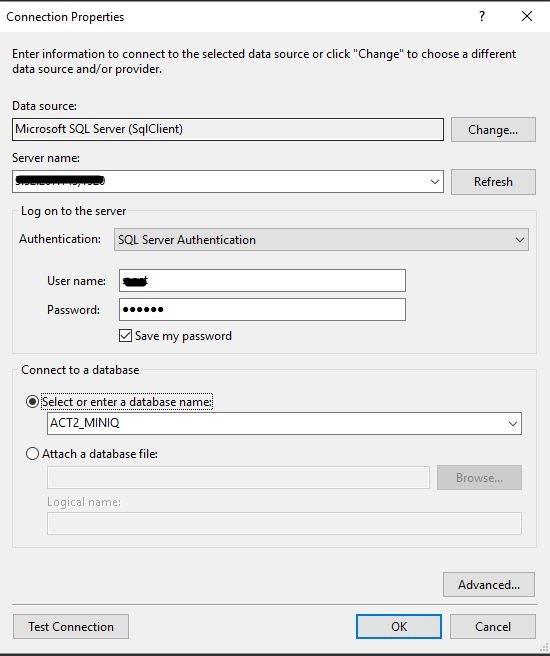The width and height of the screenshot is (550, 656).
Task: Choose Attach a database file radio
Action: (x=32, y=454)
